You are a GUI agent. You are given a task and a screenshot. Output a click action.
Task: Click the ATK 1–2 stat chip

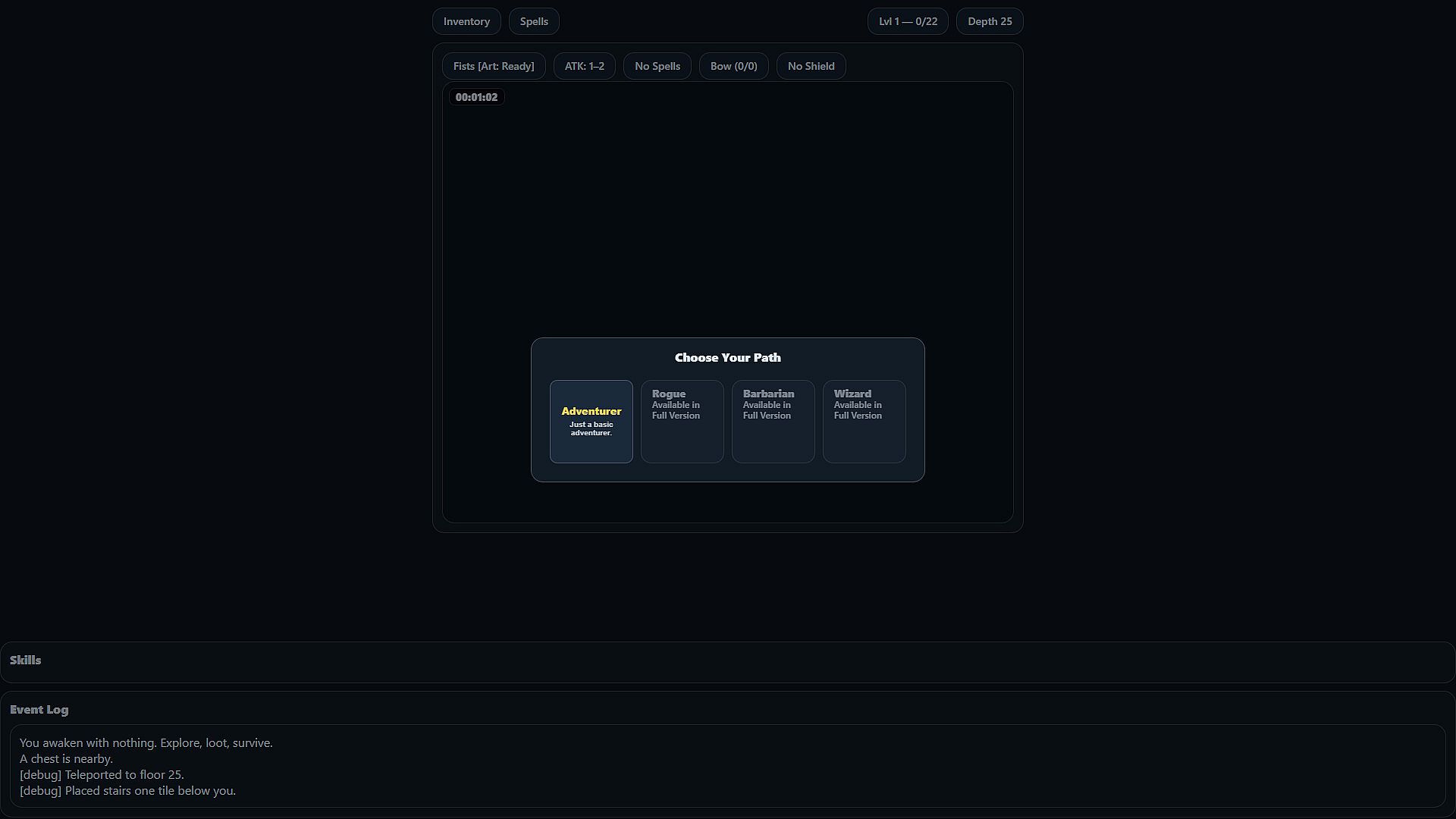tap(584, 66)
